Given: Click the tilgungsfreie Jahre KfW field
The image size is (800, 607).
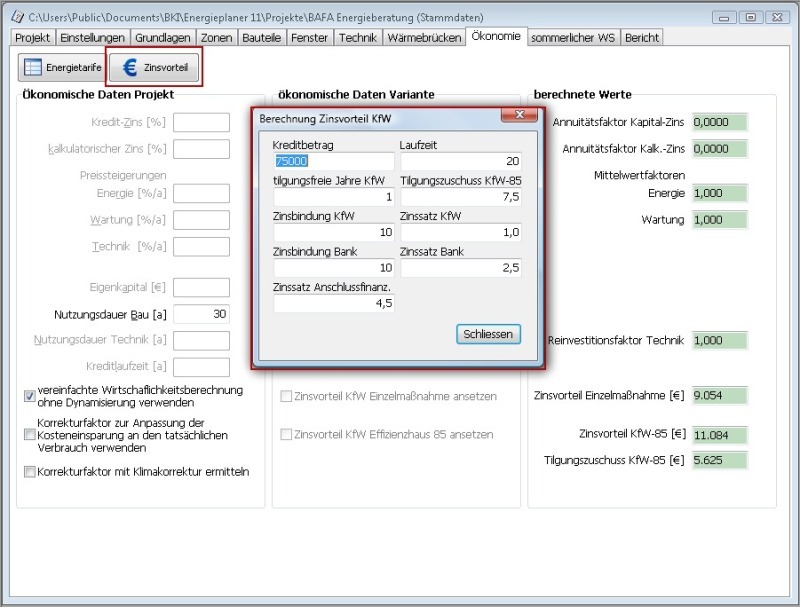Looking at the screenshot, I should tap(334, 197).
